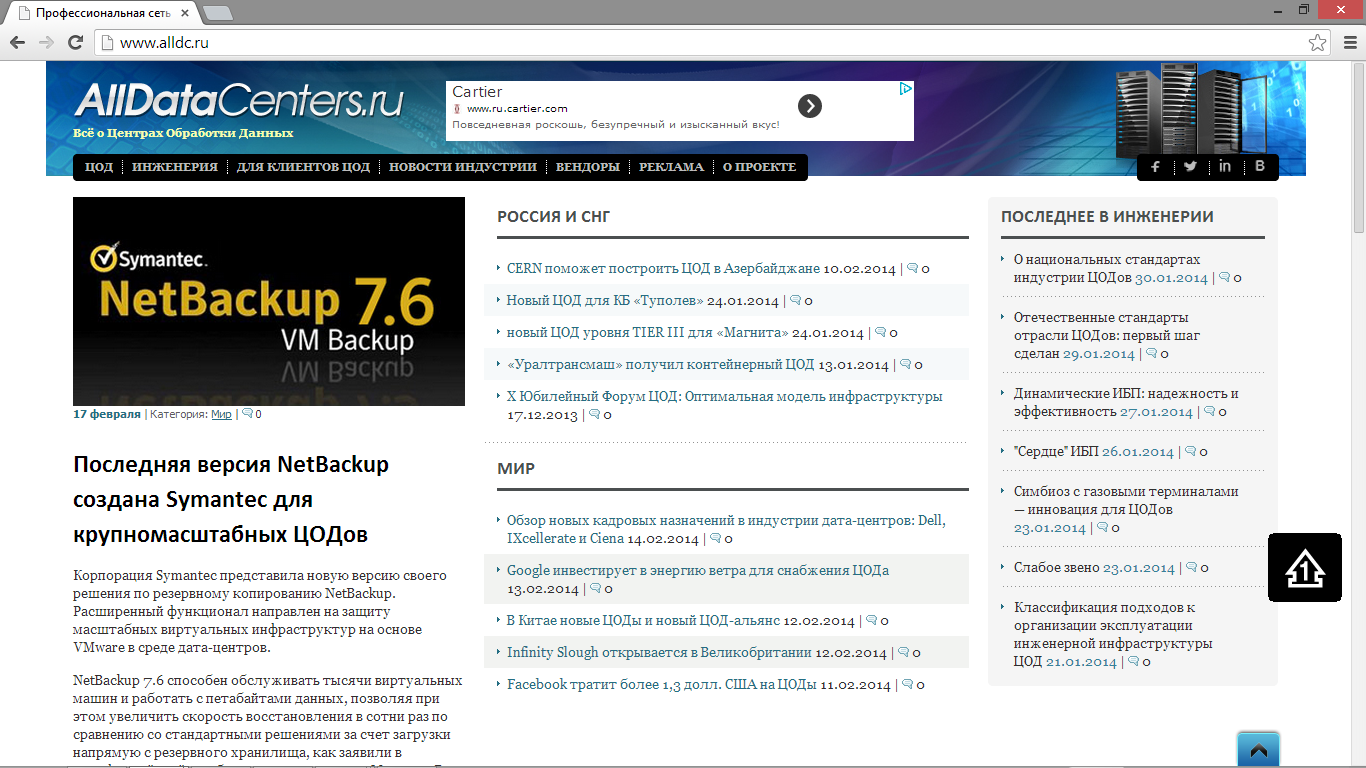Viewport: 1366px width, 768px height.
Task: Read the «Уралтрансмаш» получил контейнерный ЦОД article
Action: click(x=660, y=365)
